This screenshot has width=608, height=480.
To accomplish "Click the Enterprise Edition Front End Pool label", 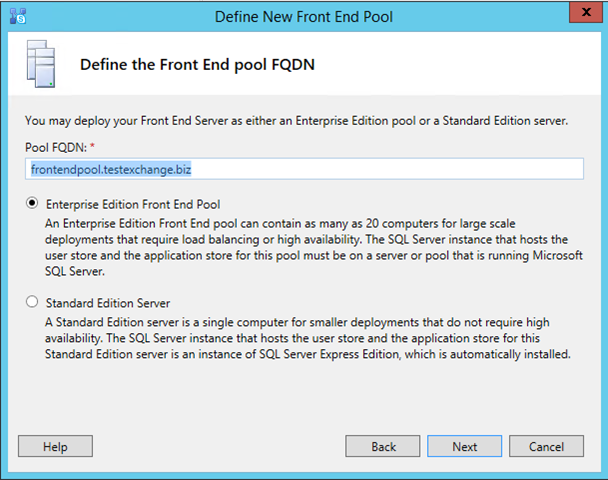I will tap(133, 204).
